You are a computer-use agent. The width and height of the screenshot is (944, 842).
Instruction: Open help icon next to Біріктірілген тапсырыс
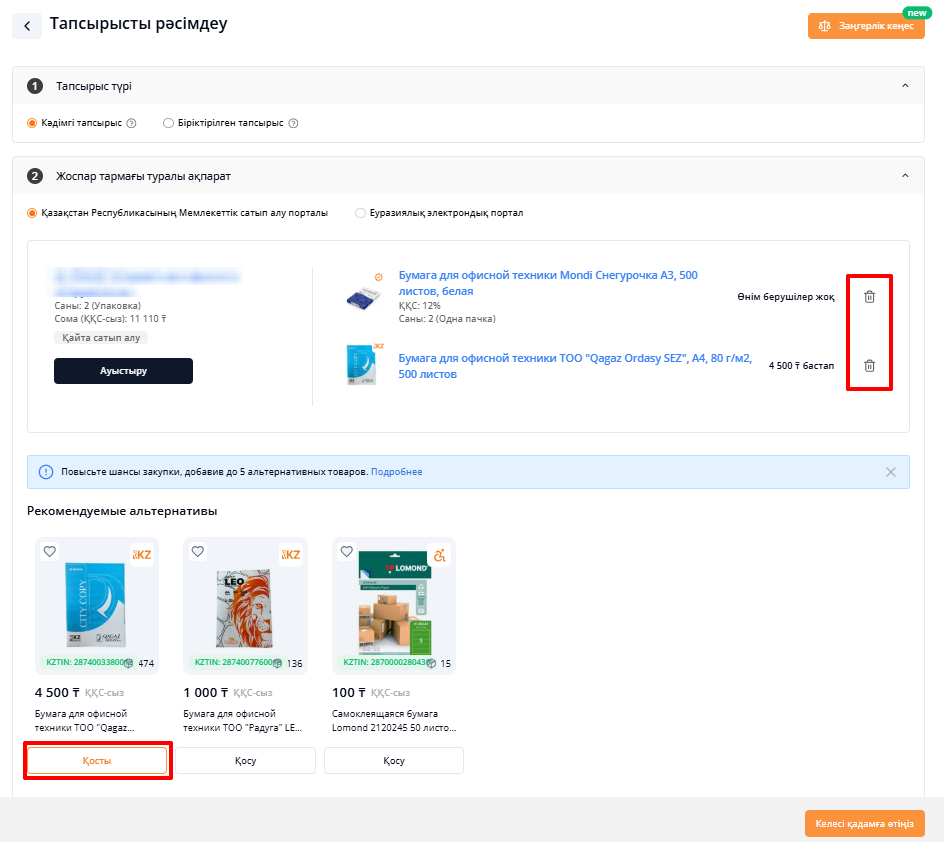click(293, 123)
